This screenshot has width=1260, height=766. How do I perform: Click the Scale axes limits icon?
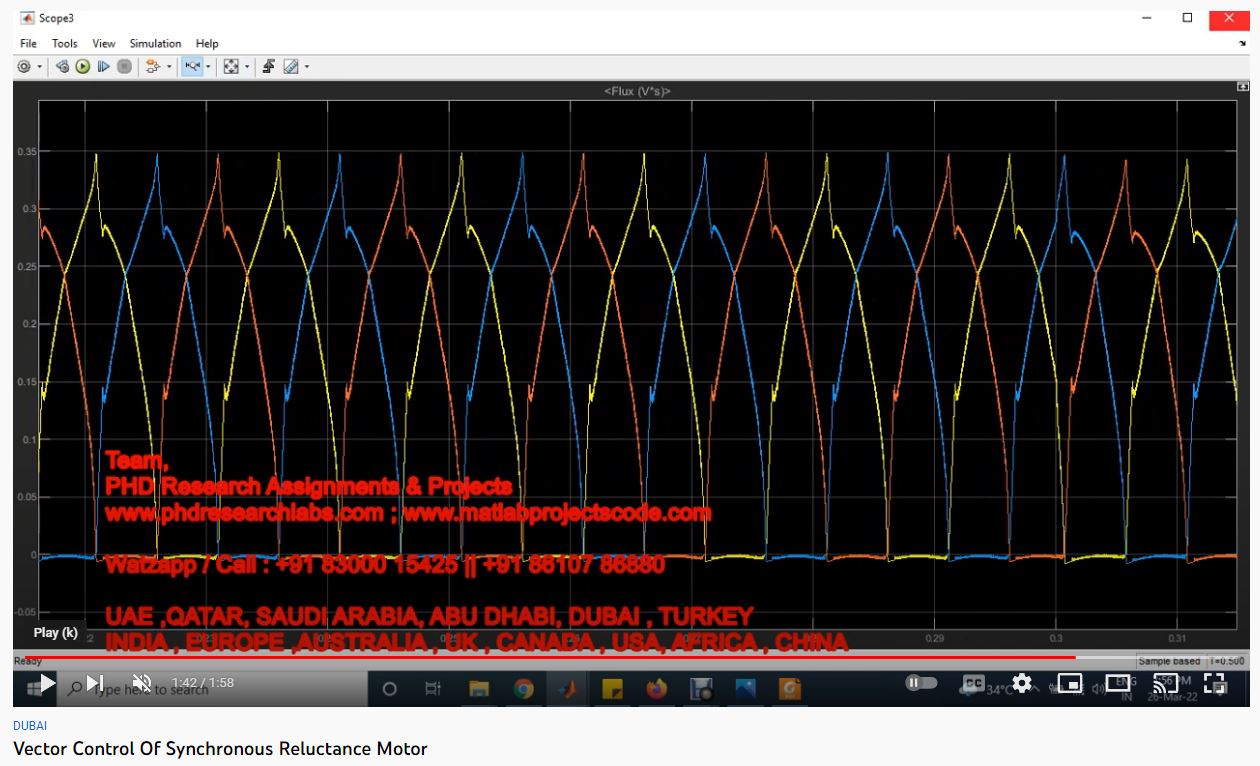coord(231,67)
